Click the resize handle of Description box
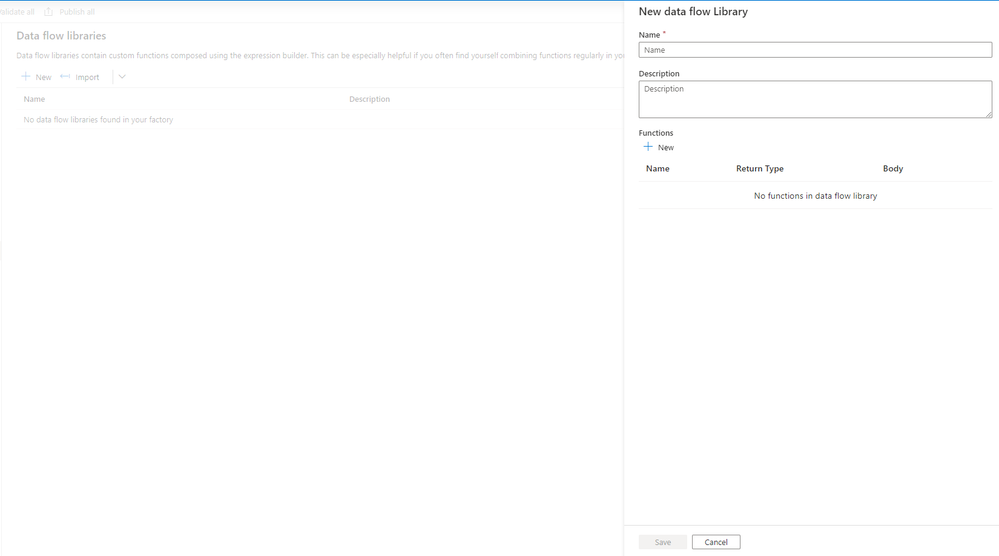Image resolution: width=999 pixels, height=556 pixels. click(x=988, y=114)
